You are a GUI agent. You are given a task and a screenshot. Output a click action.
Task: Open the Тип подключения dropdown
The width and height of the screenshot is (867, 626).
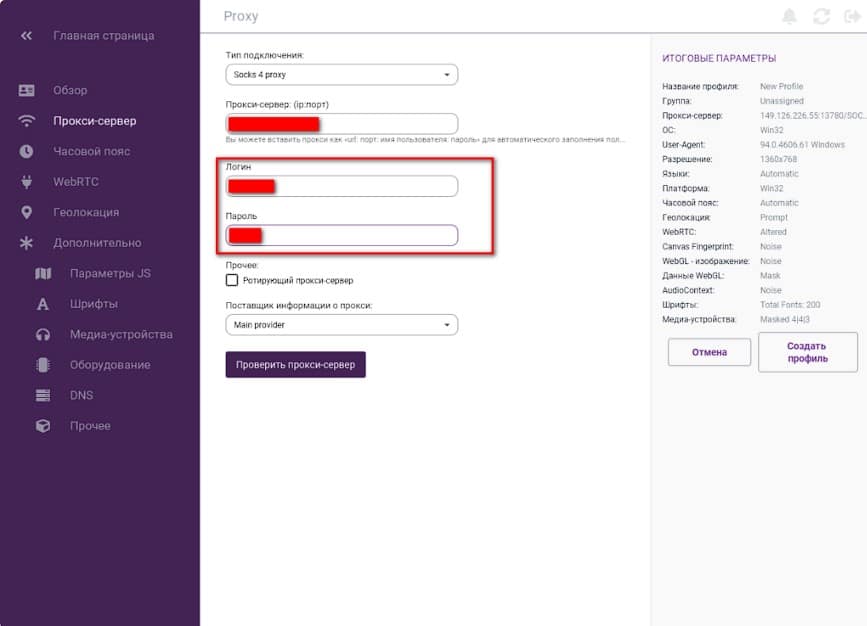point(341,75)
